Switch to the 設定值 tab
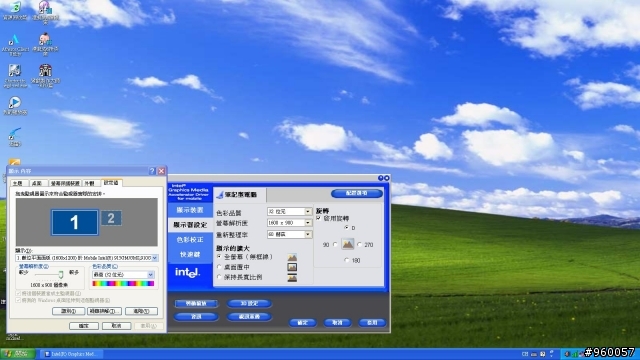This screenshot has width=640, height=360. pos(111,182)
